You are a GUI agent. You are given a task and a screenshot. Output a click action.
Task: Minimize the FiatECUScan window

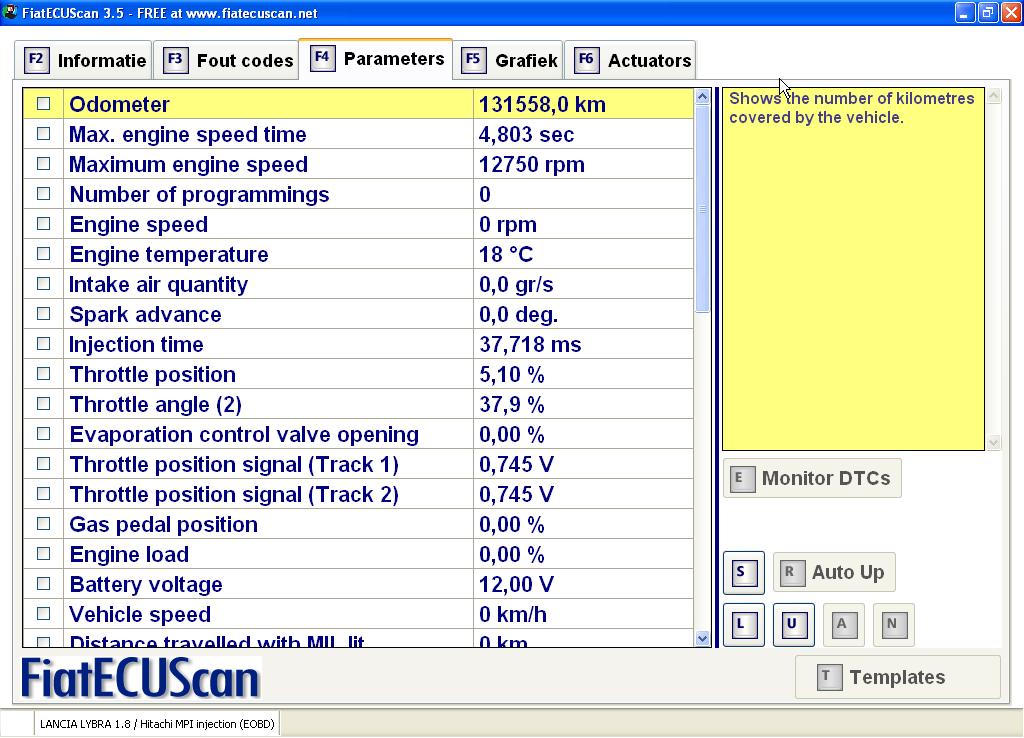click(x=965, y=12)
